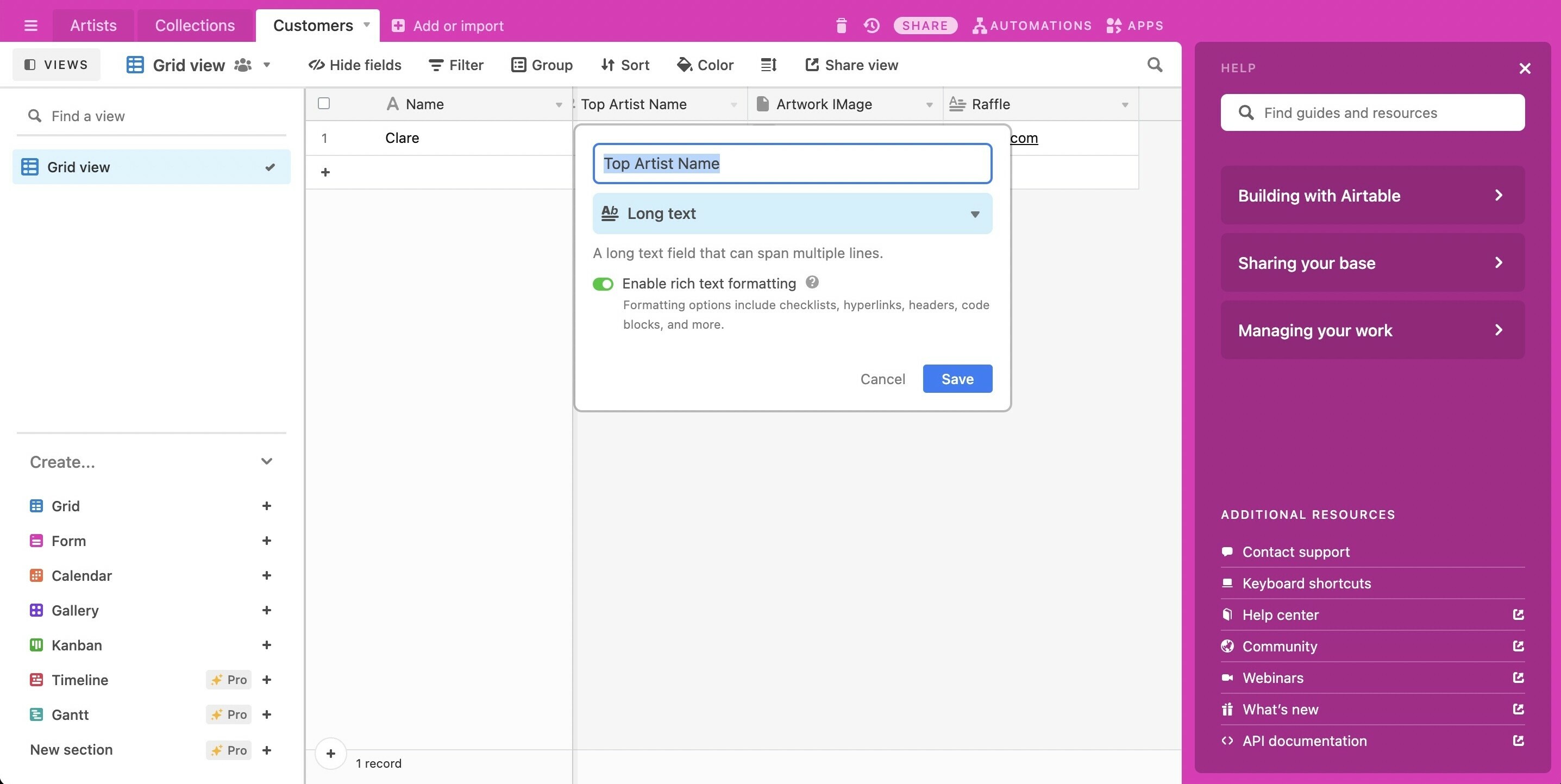1561x784 pixels.
Task: Toggle Enable rich text formatting switch
Action: [x=603, y=284]
